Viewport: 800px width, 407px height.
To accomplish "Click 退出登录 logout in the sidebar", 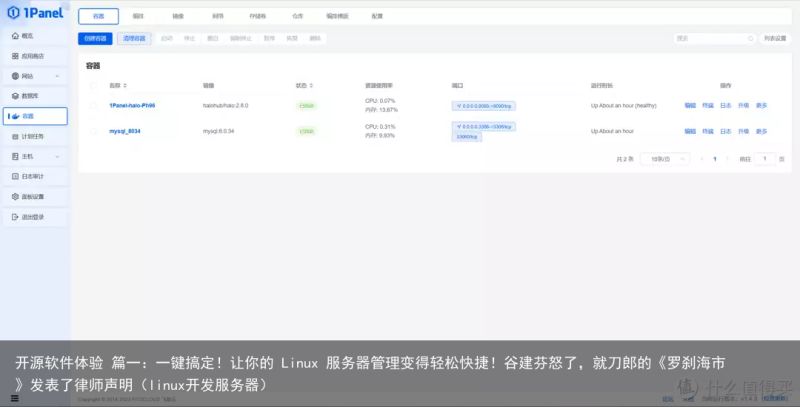I will coord(35,217).
